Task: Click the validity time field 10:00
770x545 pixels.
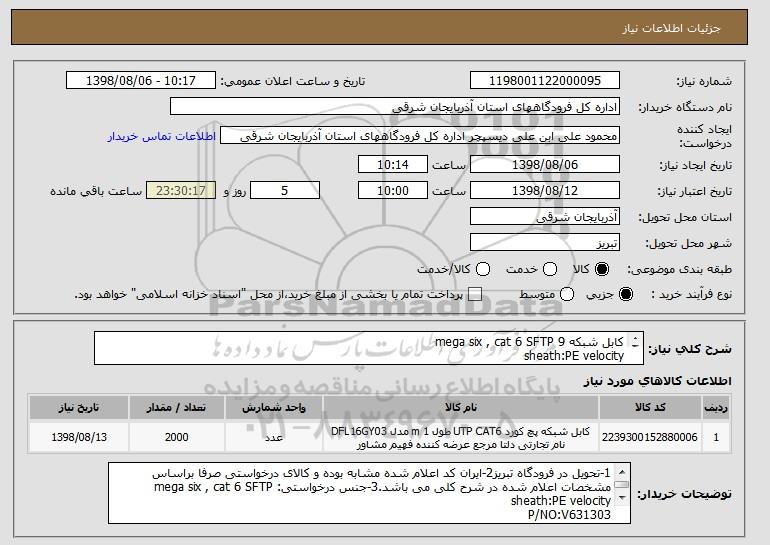Action: click(x=393, y=191)
